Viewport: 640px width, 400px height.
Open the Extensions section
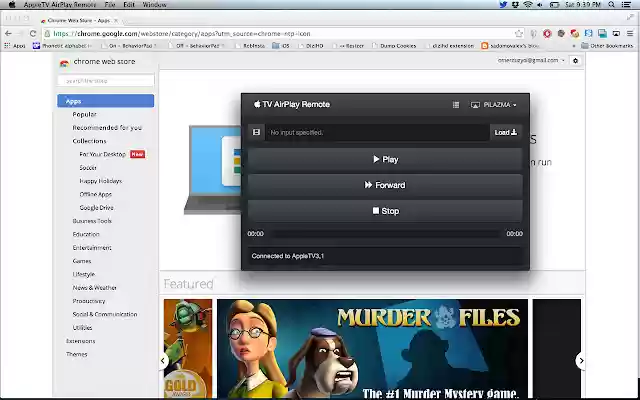click(x=80, y=341)
